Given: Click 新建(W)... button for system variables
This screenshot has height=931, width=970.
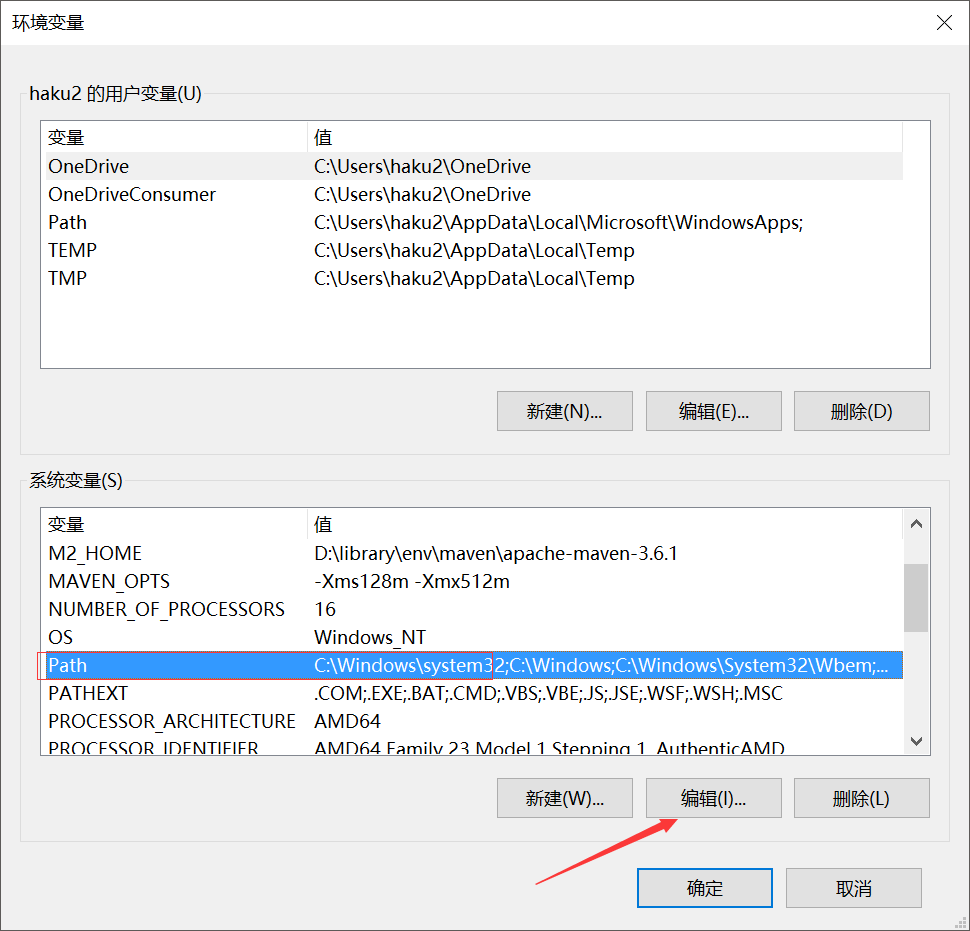Looking at the screenshot, I should click(564, 799).
